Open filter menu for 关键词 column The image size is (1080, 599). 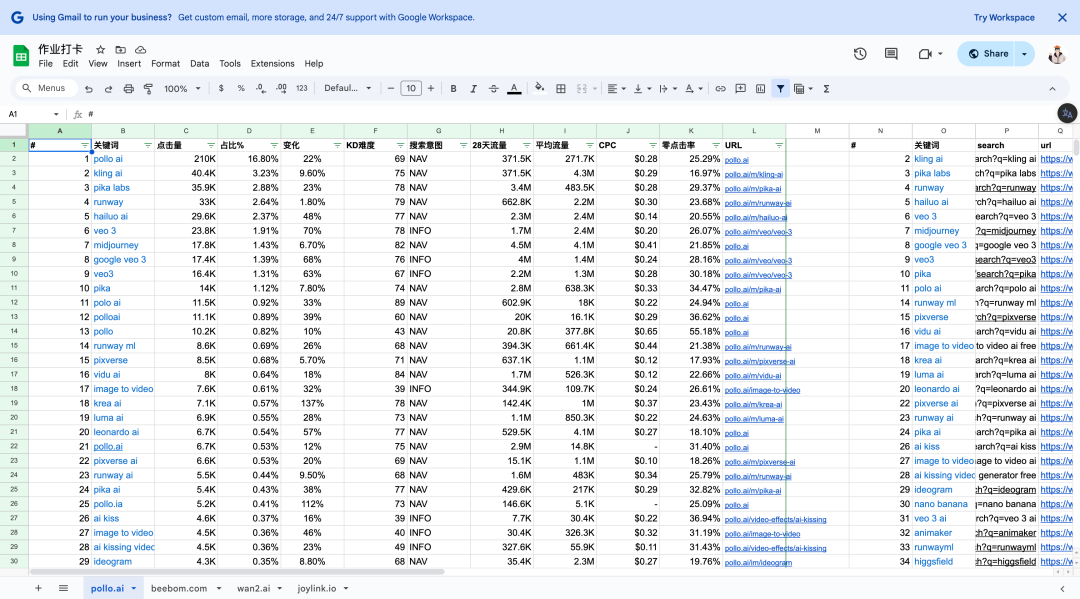[148, 145]
